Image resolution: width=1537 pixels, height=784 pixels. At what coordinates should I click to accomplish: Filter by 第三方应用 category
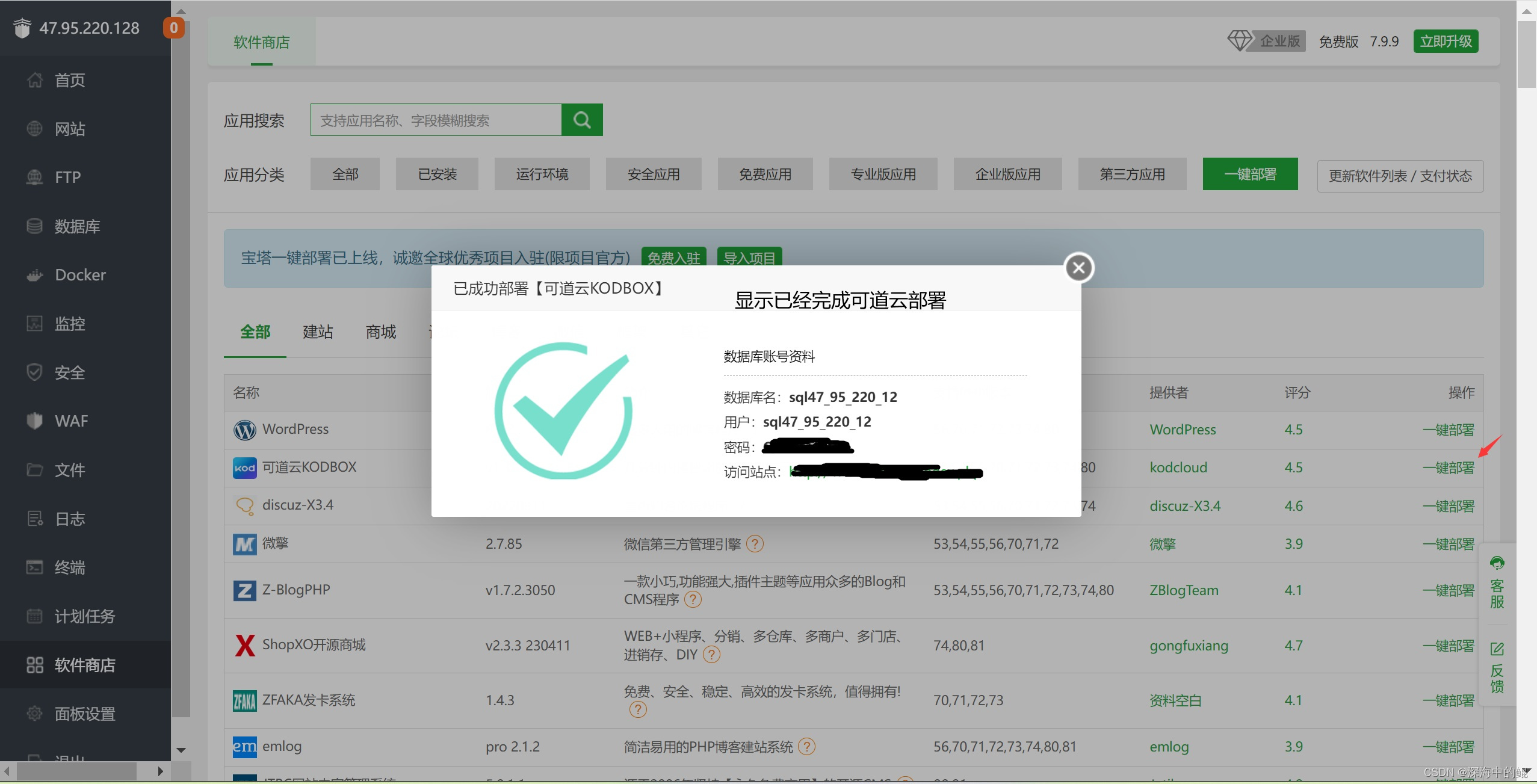pos(1132,174)
